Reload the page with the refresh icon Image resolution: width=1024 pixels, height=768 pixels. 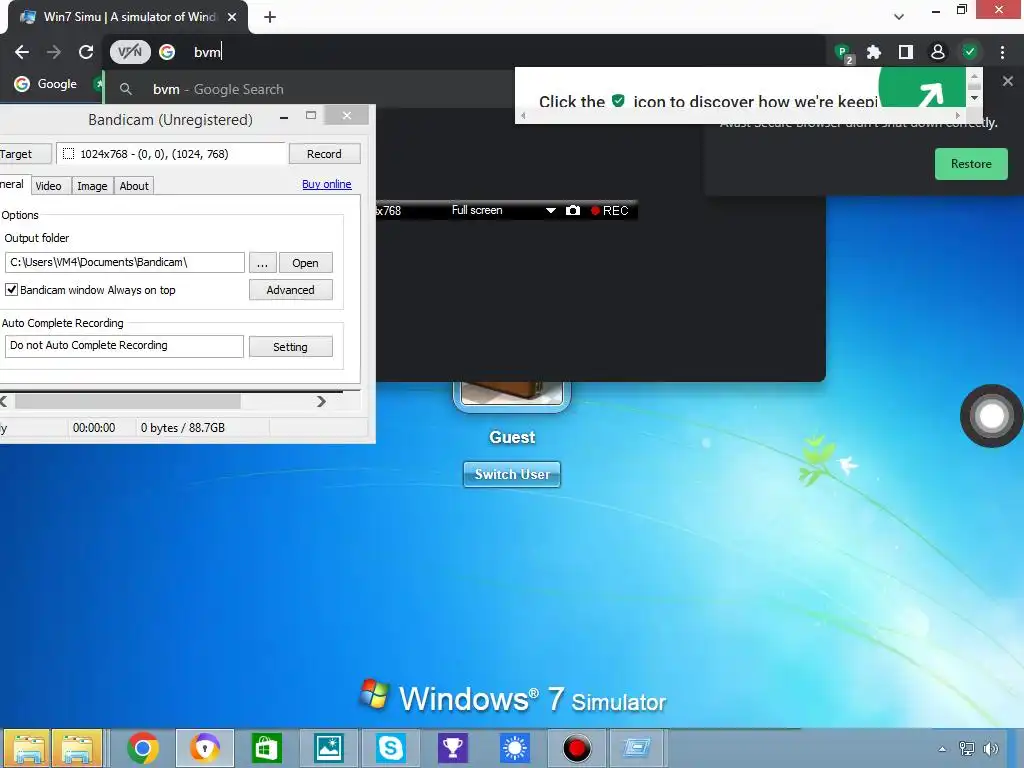(x=86, y=52)
